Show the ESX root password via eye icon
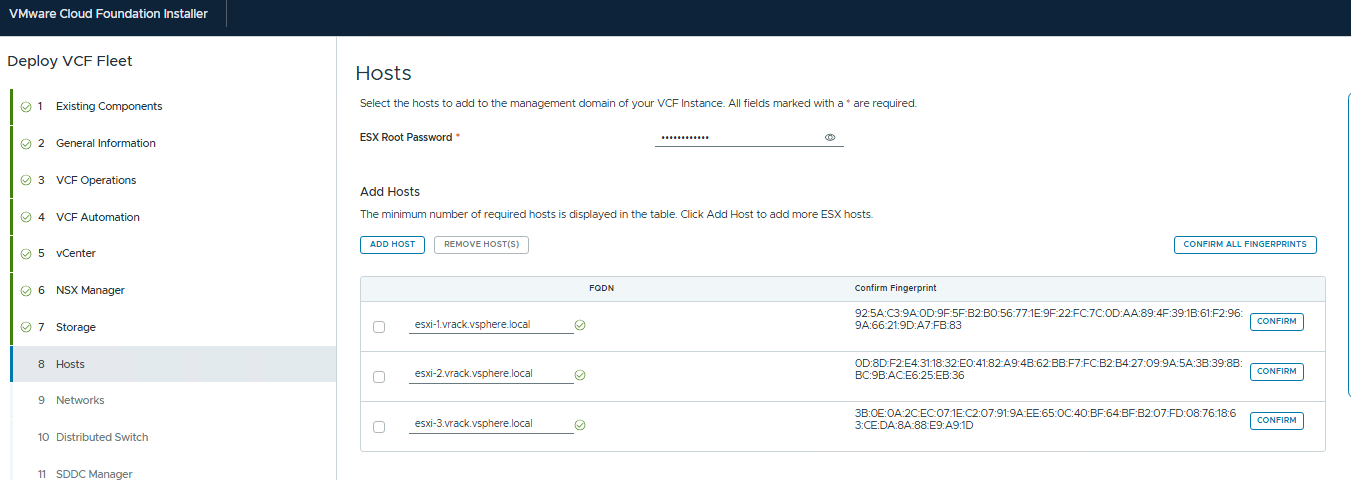The height and width of the screenshot is (480, 1351). (x=830, y=138)
